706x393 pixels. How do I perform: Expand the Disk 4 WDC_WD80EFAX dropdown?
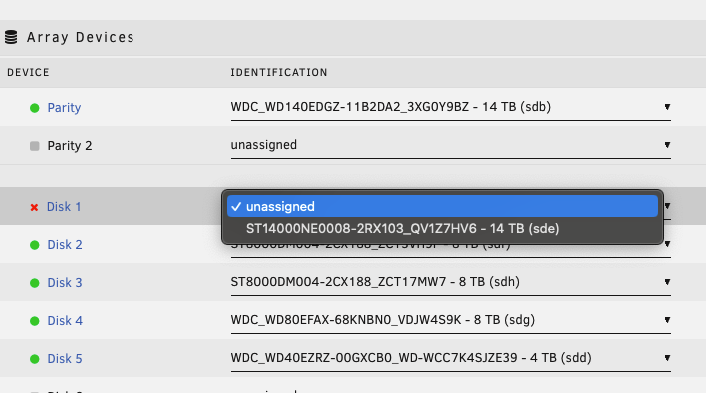[x=451, y=320]
